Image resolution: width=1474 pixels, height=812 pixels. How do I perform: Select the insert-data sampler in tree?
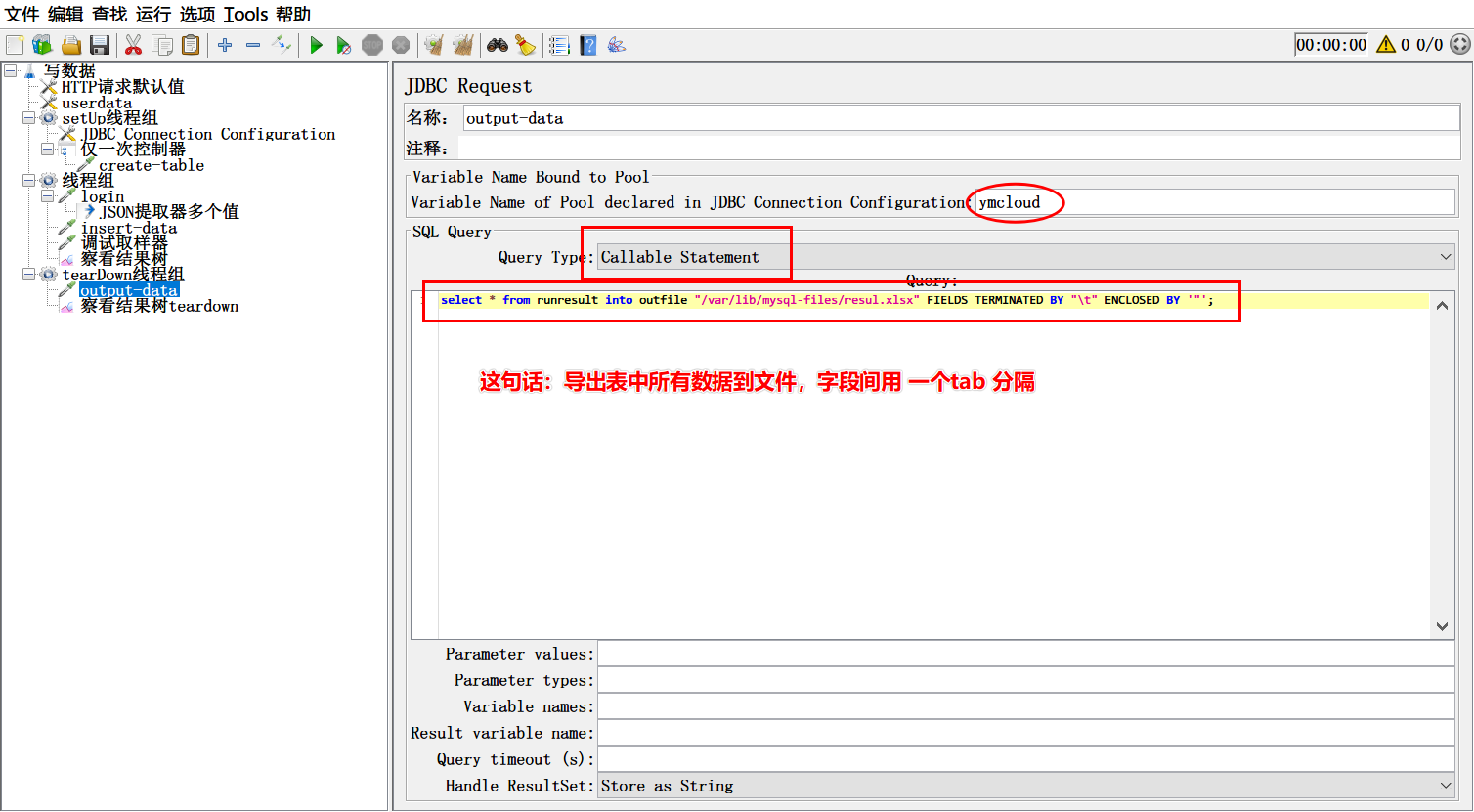coord(129,228)
